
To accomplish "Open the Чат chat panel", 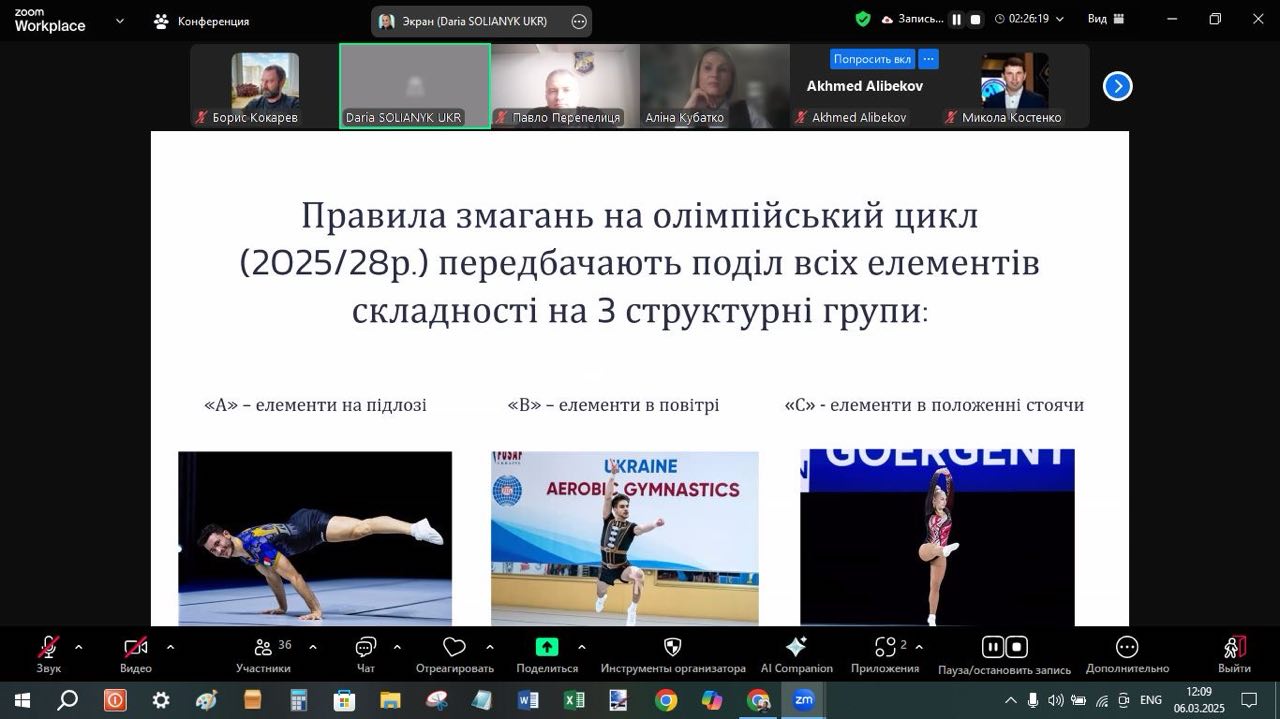I will click(x=366, y=653).
